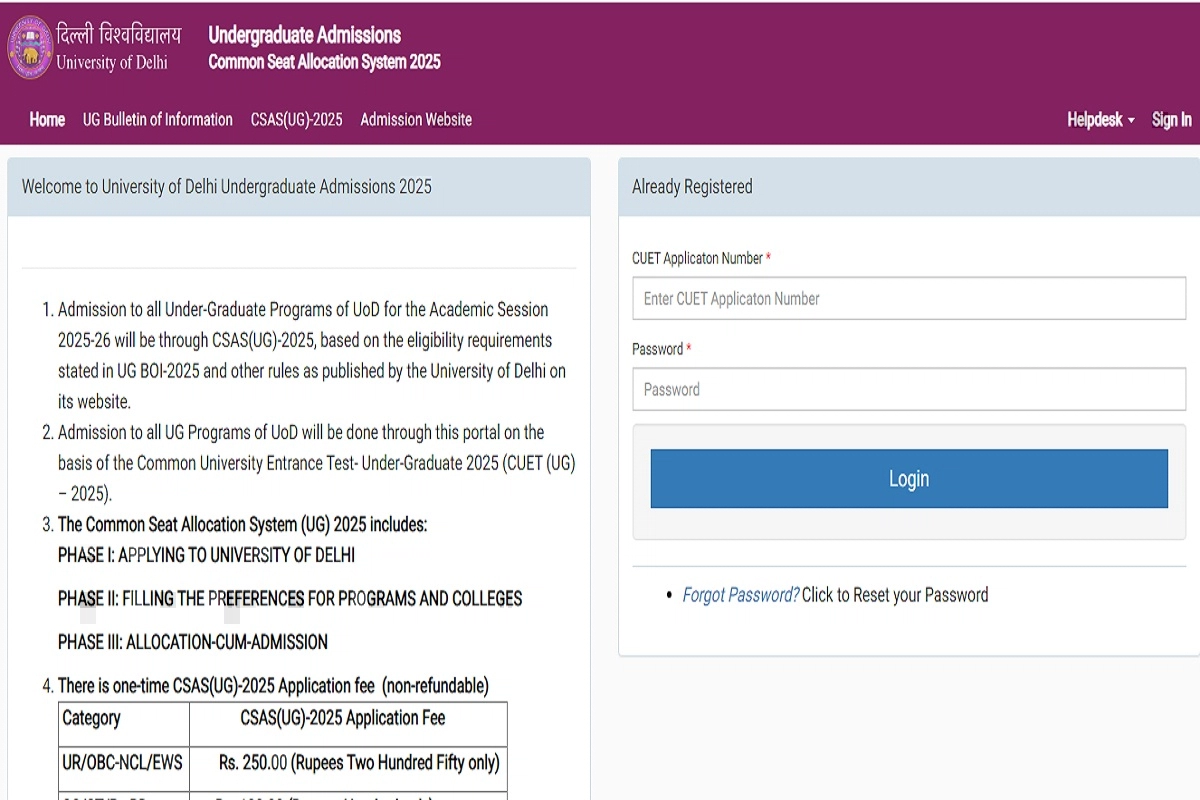
Task: Open the Forgot Password? link
Action: tap(740, 595)
